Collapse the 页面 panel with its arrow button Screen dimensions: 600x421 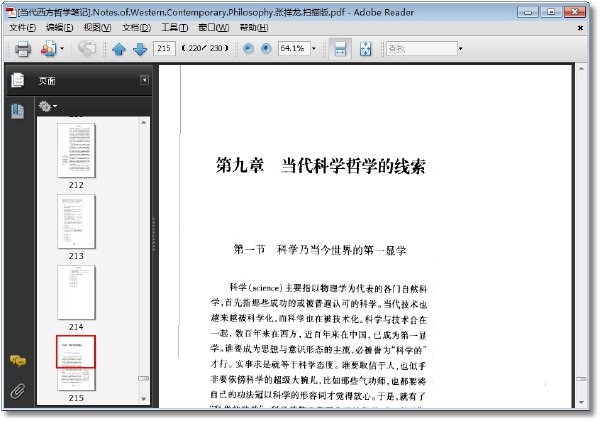[x=144, y=80]
